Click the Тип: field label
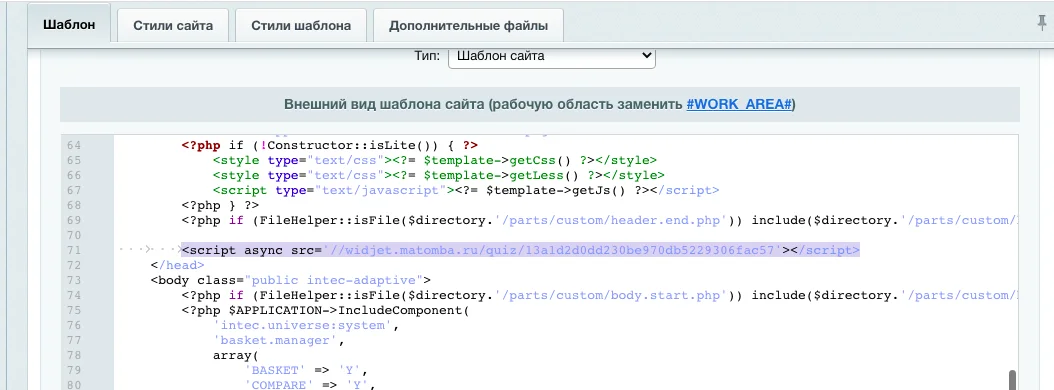This screenshot has height=390, width=1054. (x=427, y=56)
